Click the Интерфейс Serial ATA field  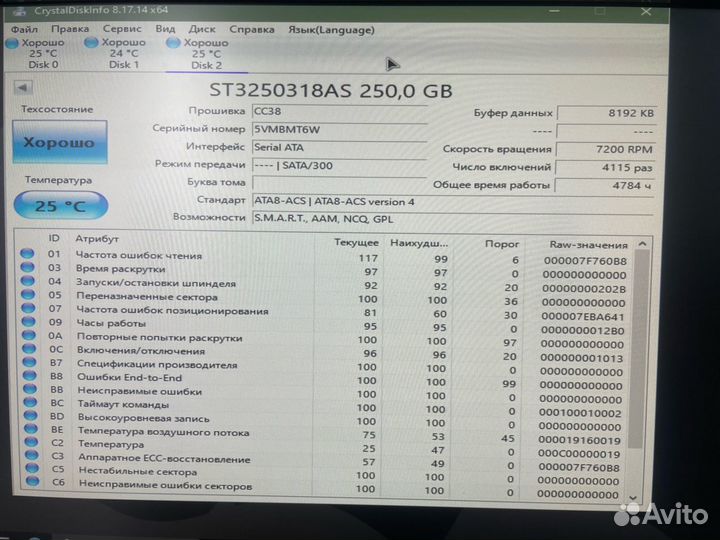[339, 147]
